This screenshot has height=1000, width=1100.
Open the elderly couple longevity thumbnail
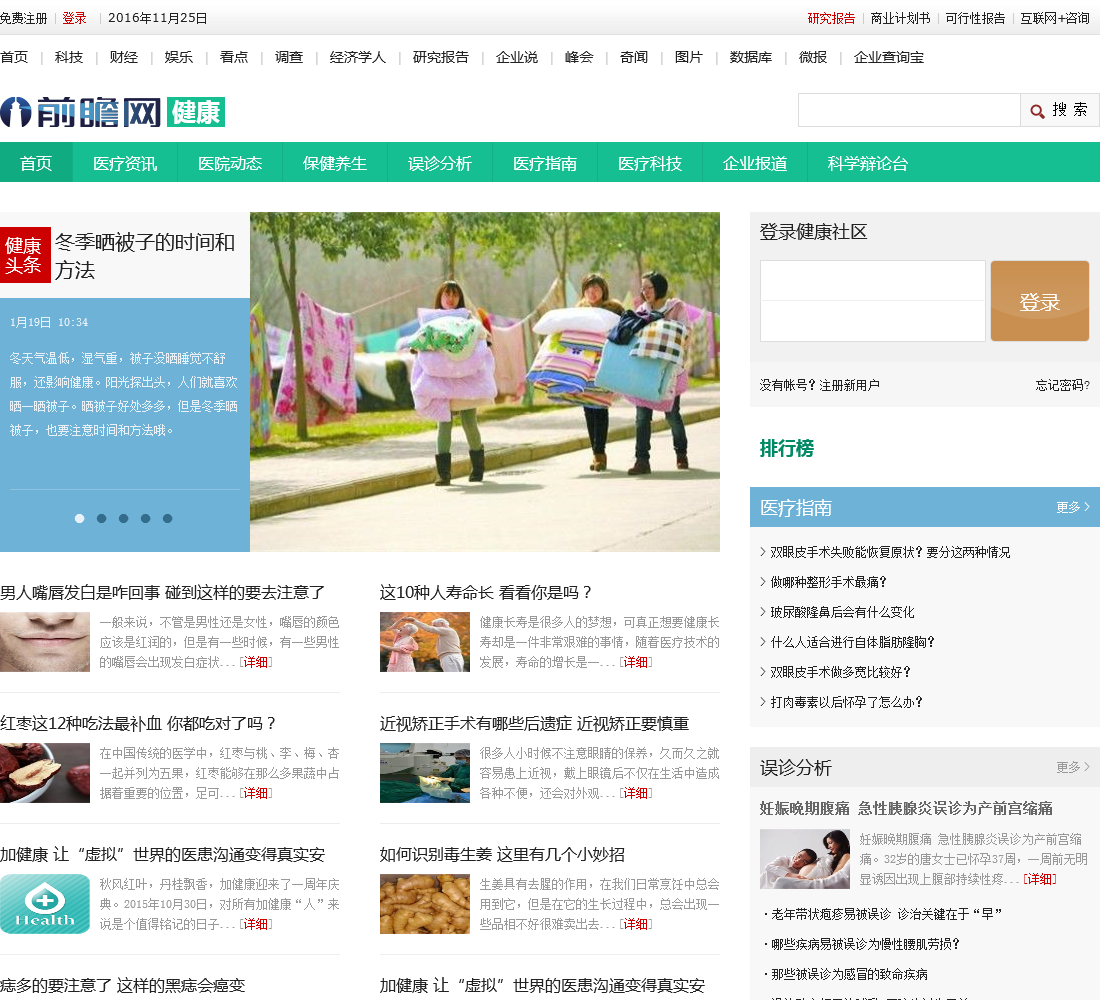click(x=424, y=642)
